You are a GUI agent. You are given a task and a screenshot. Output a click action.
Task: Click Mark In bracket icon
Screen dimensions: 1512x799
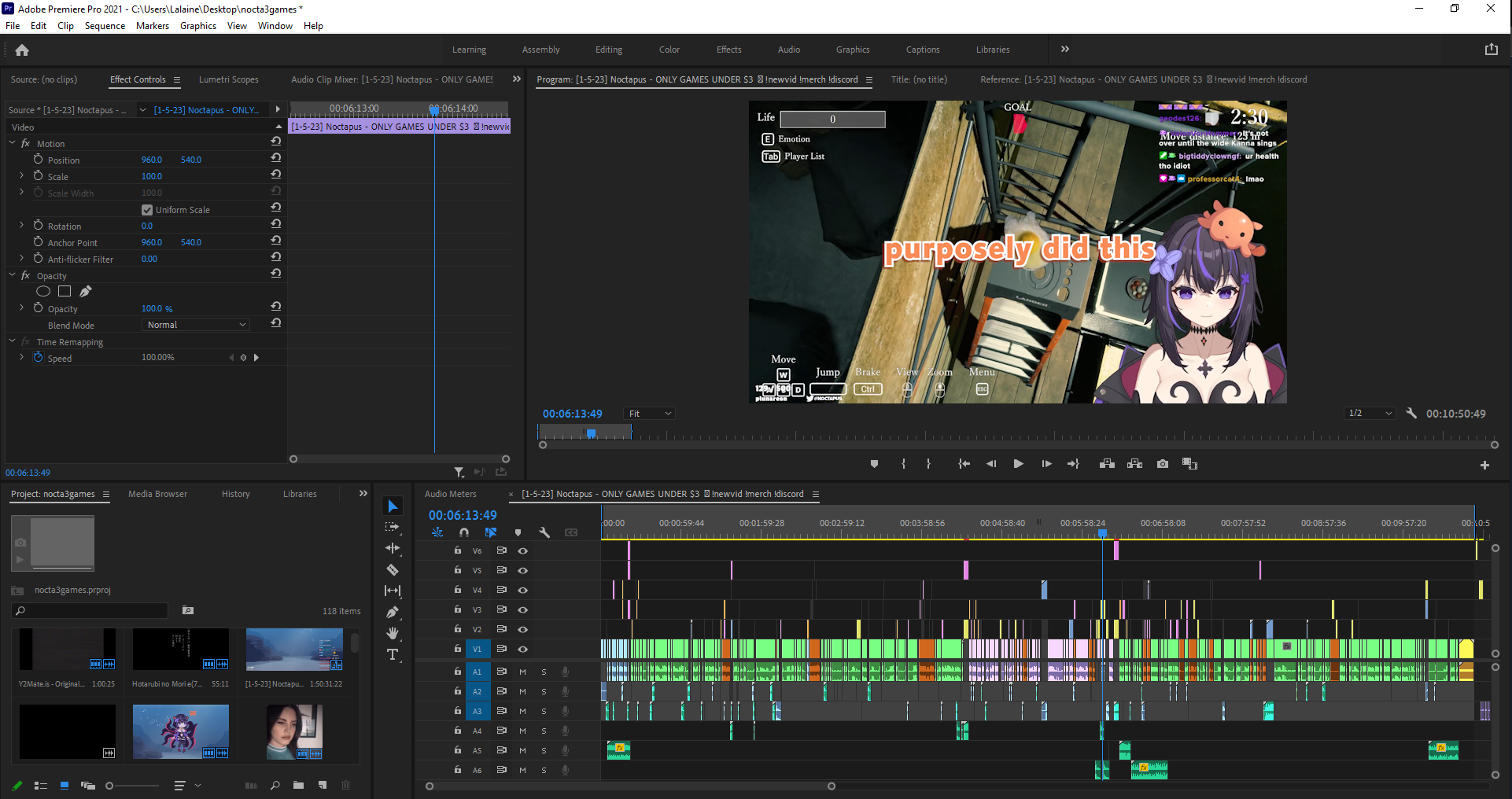(903, 464)
